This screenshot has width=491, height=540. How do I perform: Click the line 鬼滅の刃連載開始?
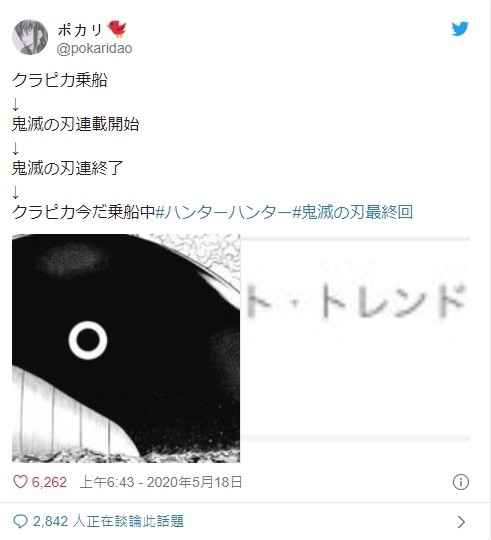pyautogui.click(x=75, y=124)
